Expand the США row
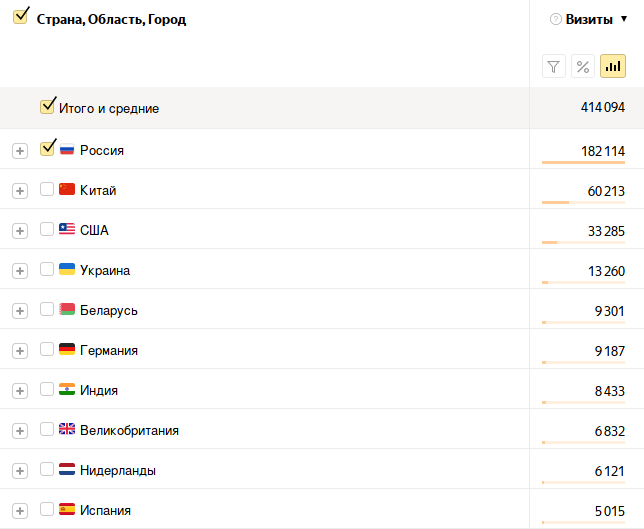 pos(20,230)
